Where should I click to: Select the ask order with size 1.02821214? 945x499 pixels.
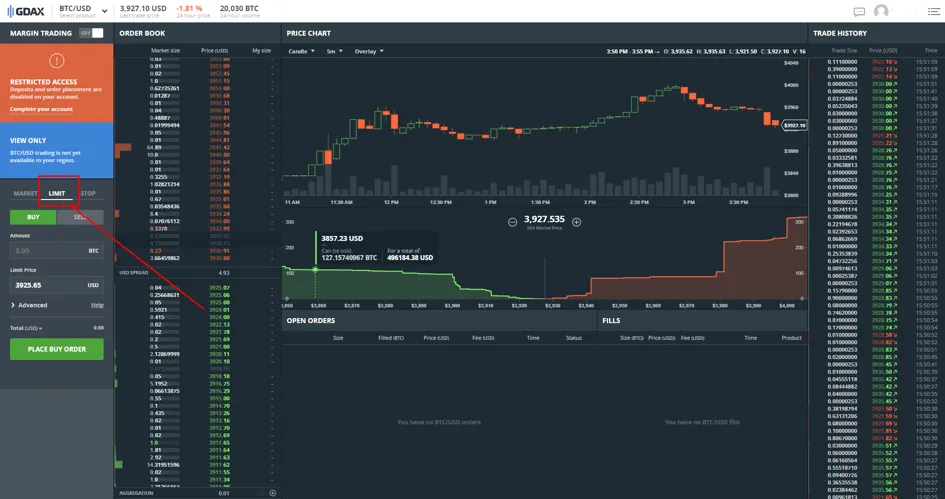(197, 184)
